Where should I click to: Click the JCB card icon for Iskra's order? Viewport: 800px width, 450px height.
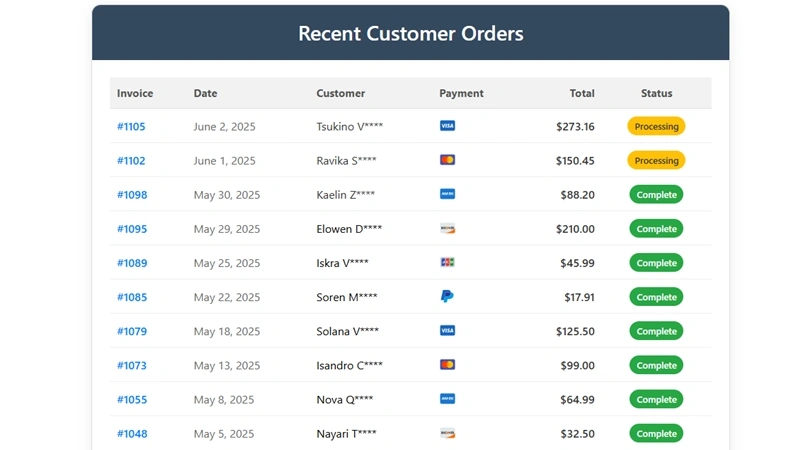point(447,262)
